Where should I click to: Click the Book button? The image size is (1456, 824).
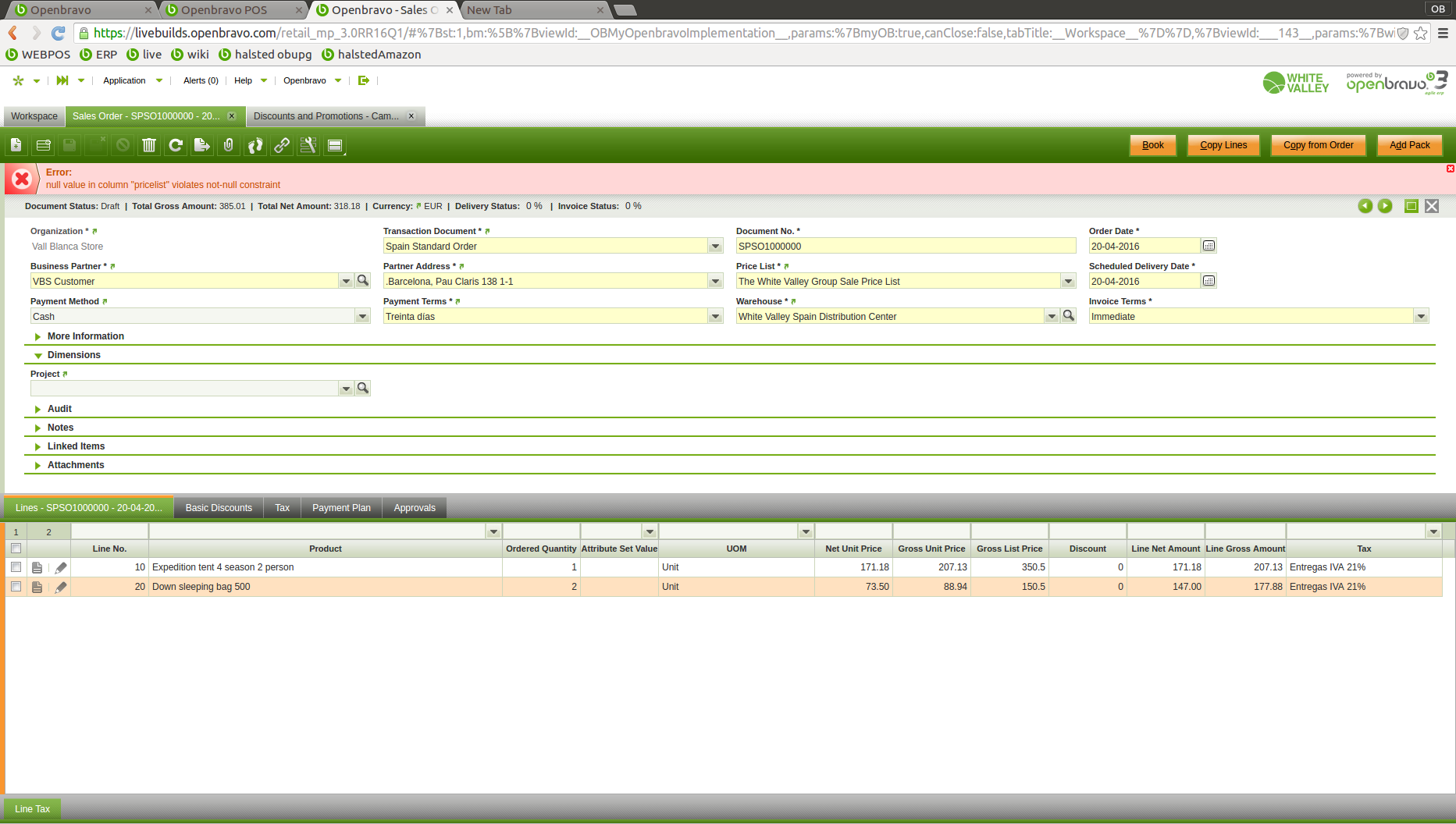[1152, 145]
